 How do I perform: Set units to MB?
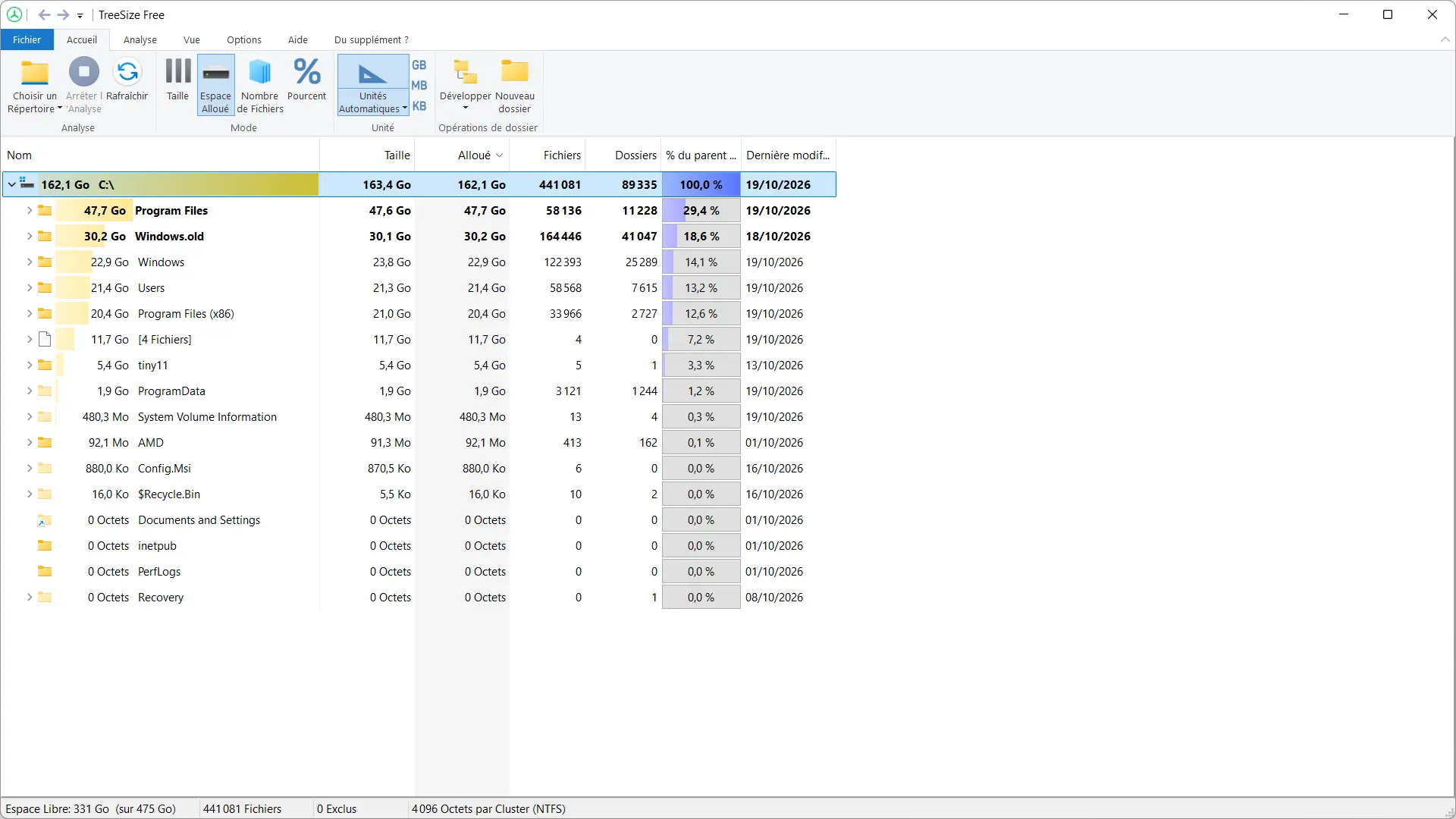419,86
